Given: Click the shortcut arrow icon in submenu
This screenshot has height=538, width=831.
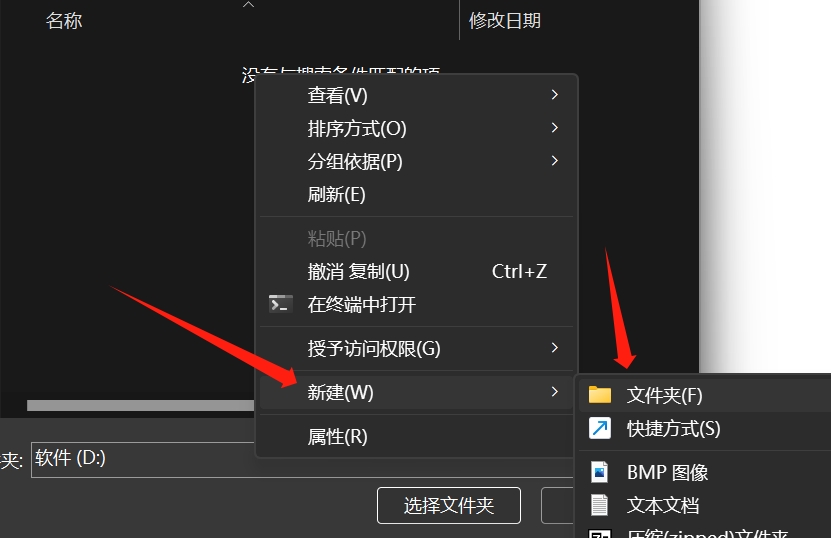Looking at the screenshot, I should 600,428.
